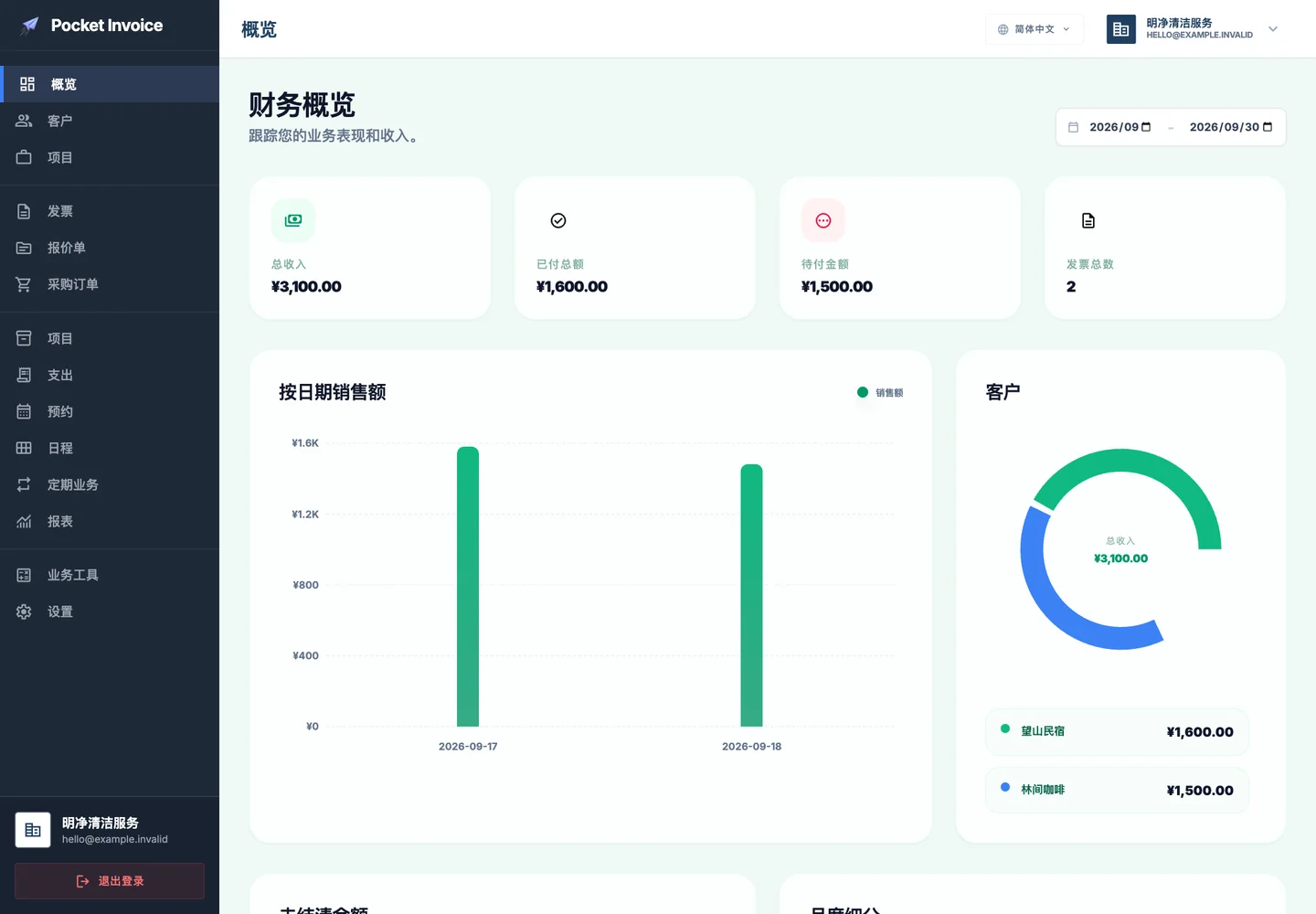Open the 简体中文 language dropdown
This screenshot has width=1316, height=914.
point(1035,29)
